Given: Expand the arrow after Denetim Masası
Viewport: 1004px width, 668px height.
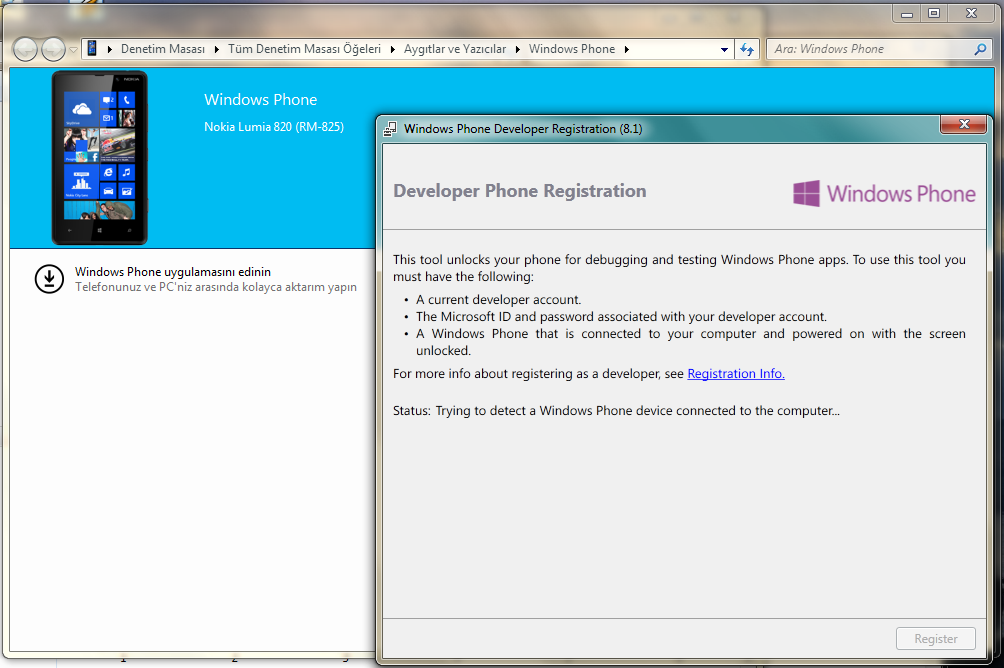Looking at the screenshot, I should click(216, 49).
